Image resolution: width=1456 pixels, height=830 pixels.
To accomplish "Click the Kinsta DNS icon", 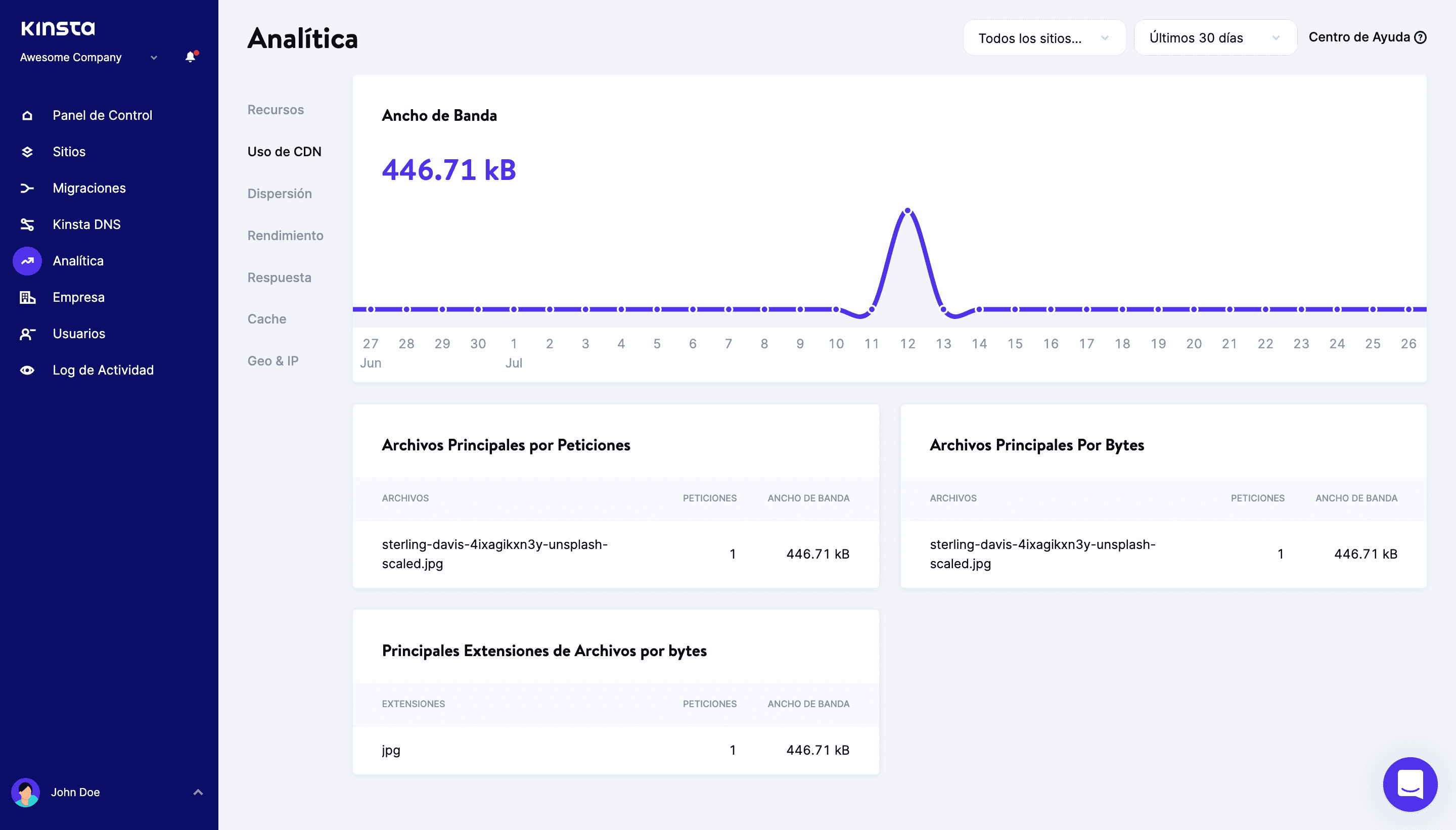I will 27,224.
